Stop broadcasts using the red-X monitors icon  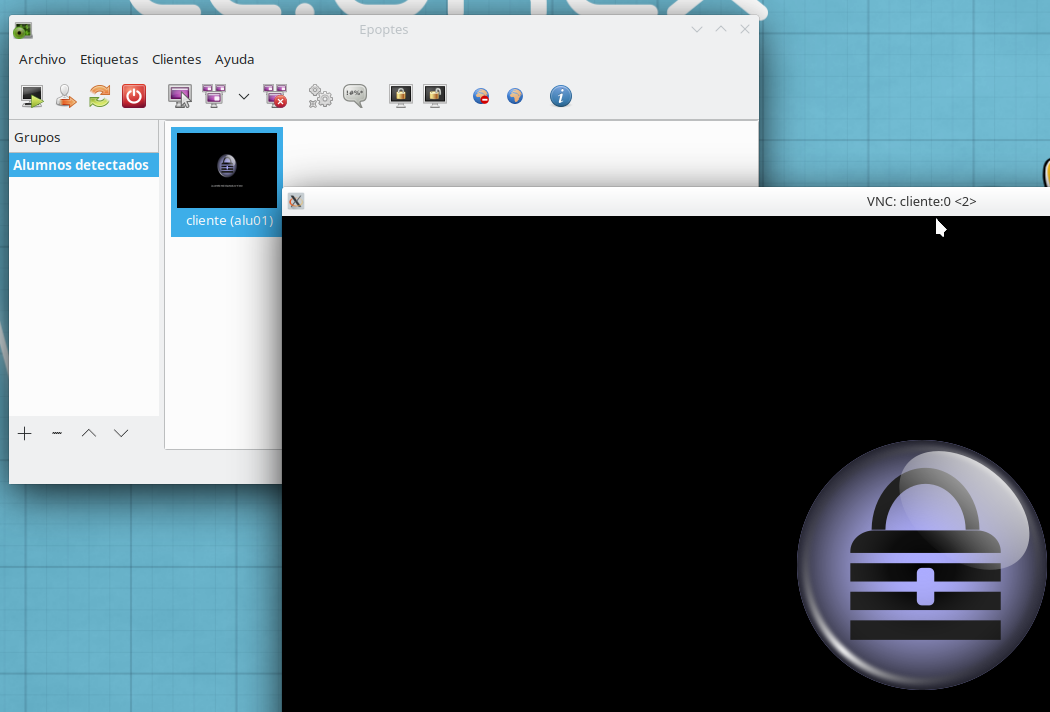[x=275, y=96]
